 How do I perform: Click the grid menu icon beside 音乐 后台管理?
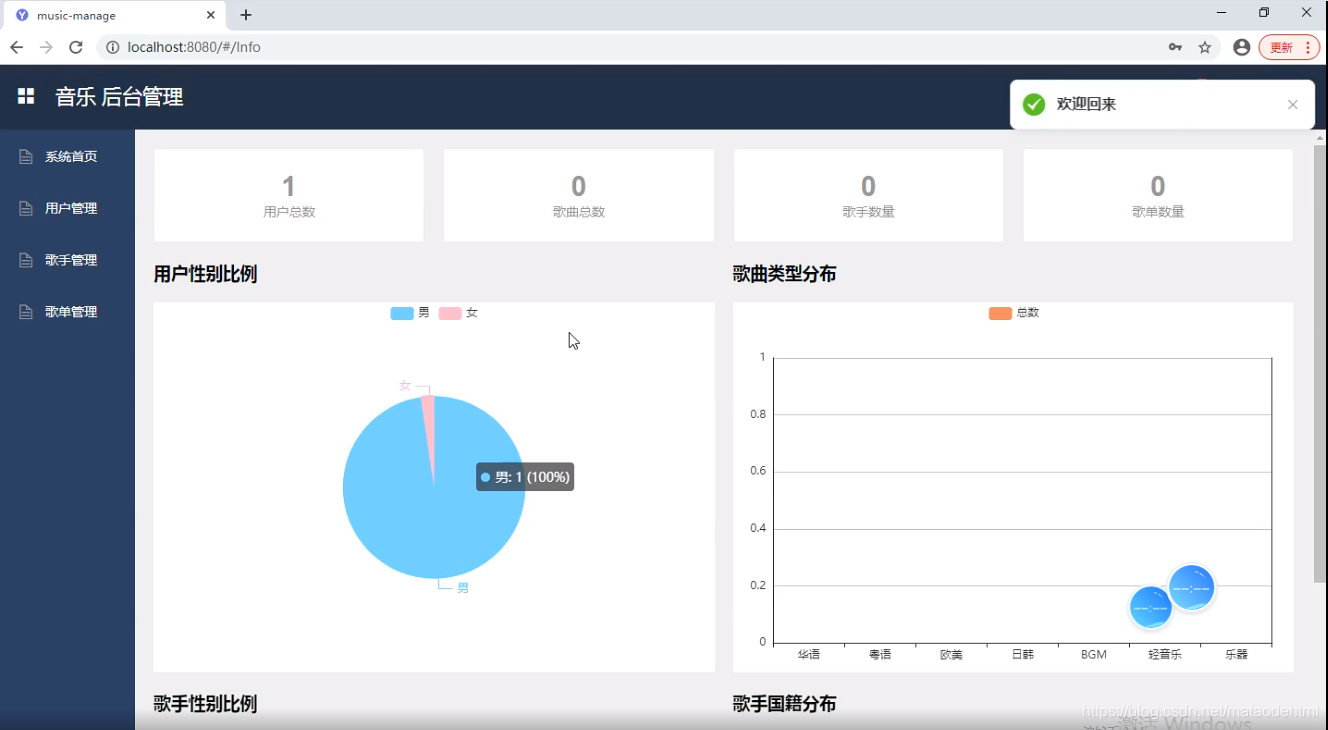[26, 96]
